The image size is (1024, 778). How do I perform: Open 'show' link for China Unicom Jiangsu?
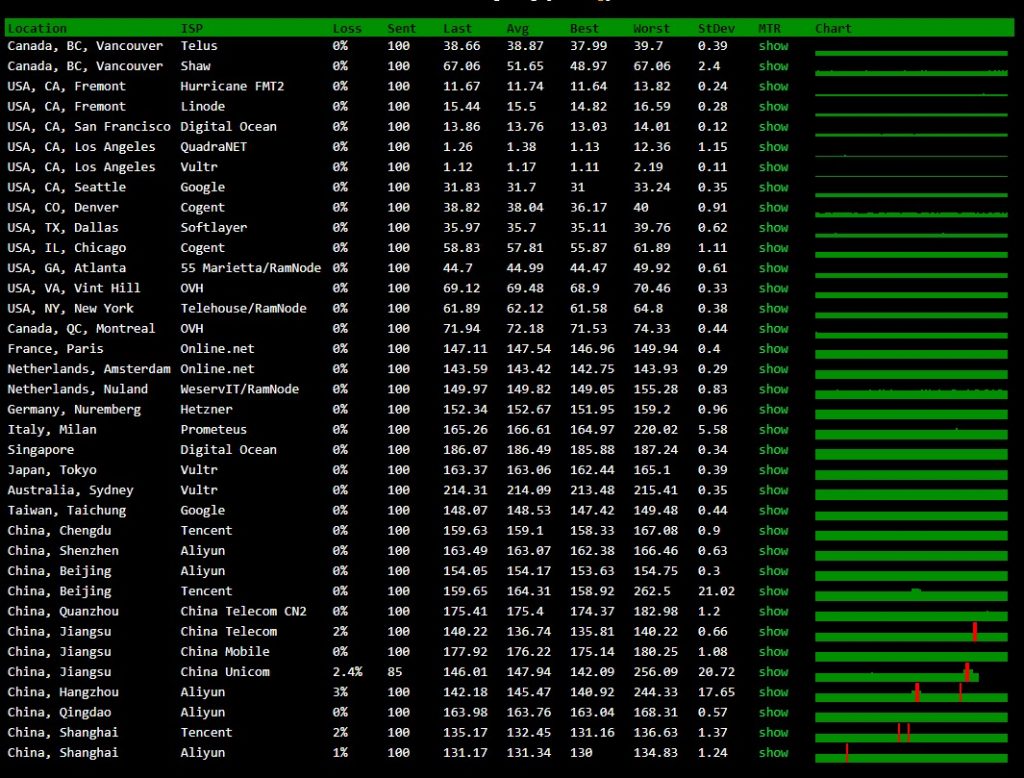pos(773,673)
